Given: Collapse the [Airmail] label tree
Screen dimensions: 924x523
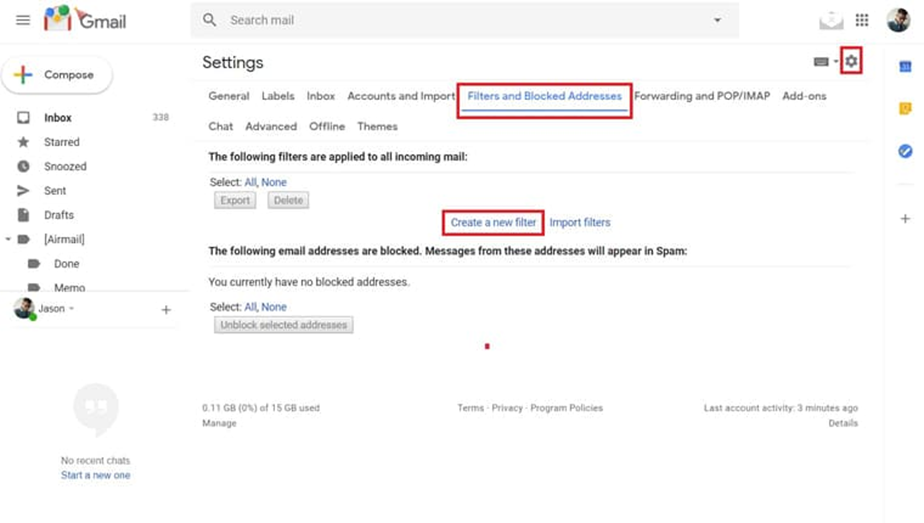Looking at the screenshot, I should [9, 240].
